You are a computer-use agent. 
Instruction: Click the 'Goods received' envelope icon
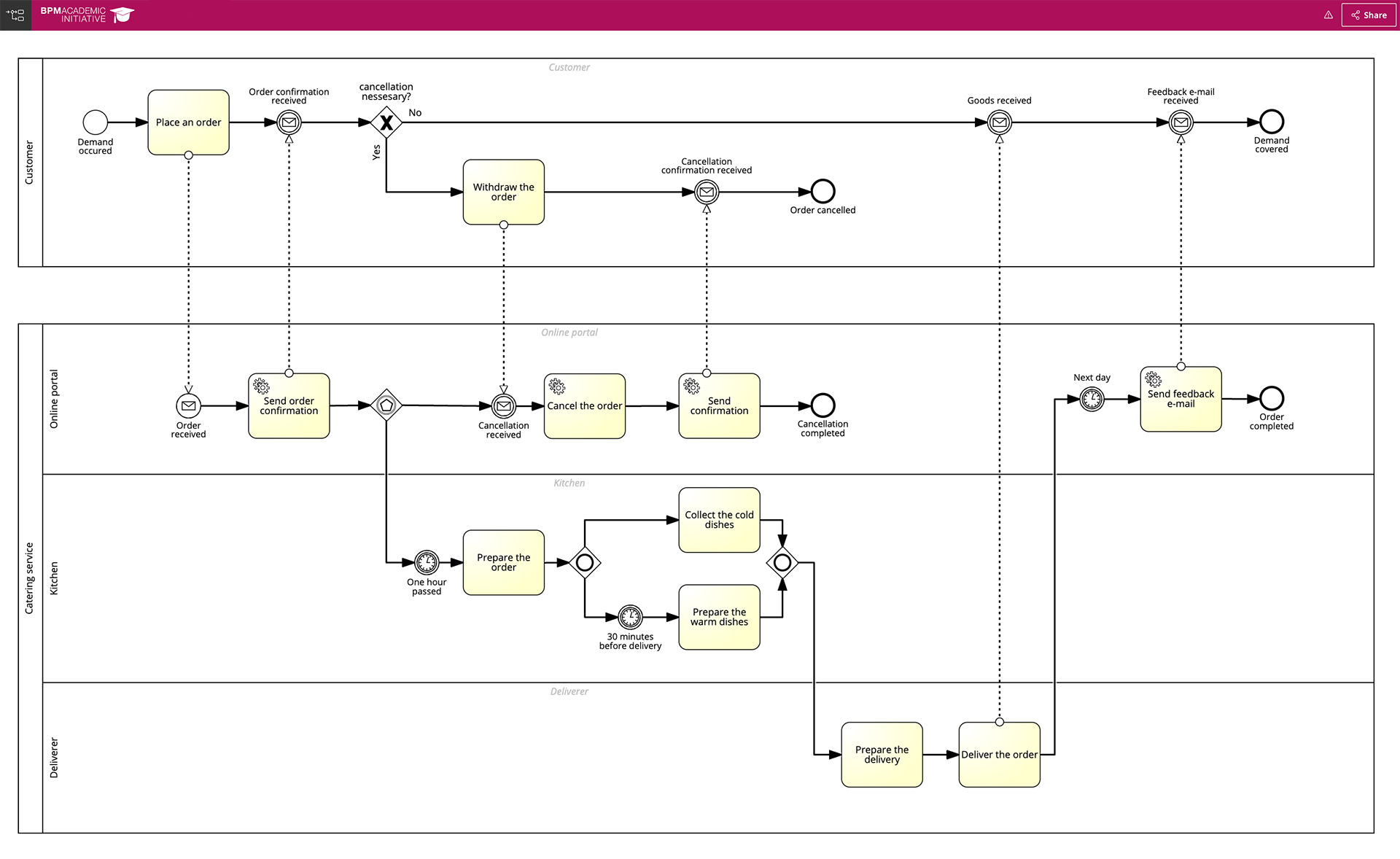(999, 123)
